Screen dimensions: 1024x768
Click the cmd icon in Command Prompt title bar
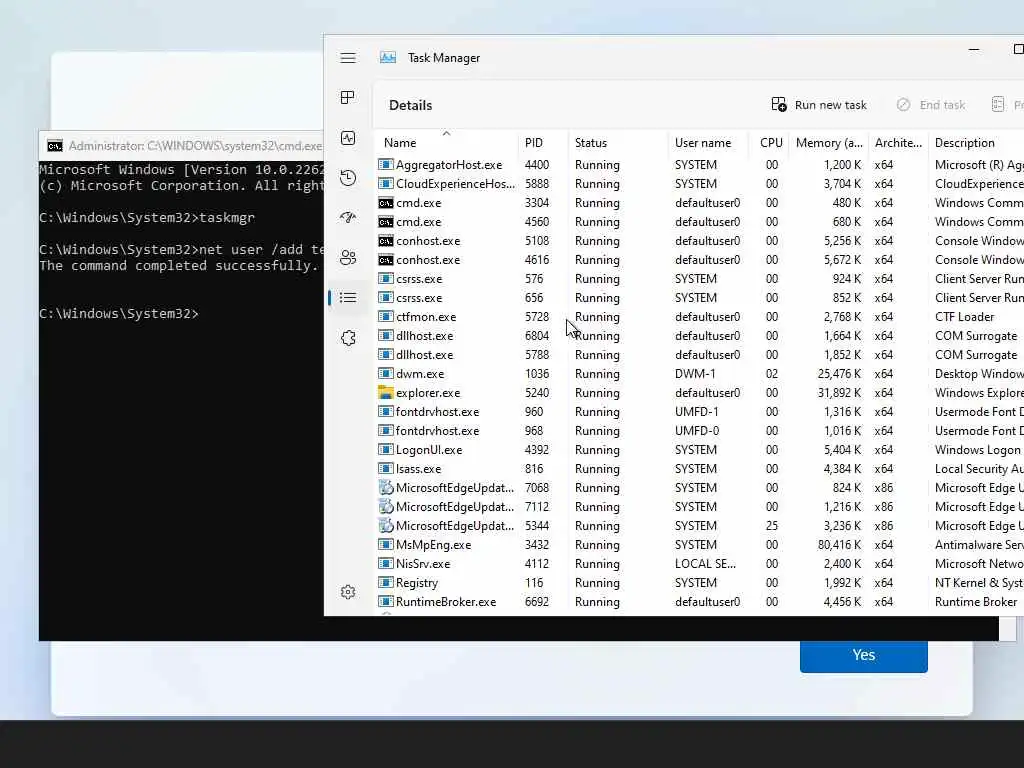tap(56, 146)
